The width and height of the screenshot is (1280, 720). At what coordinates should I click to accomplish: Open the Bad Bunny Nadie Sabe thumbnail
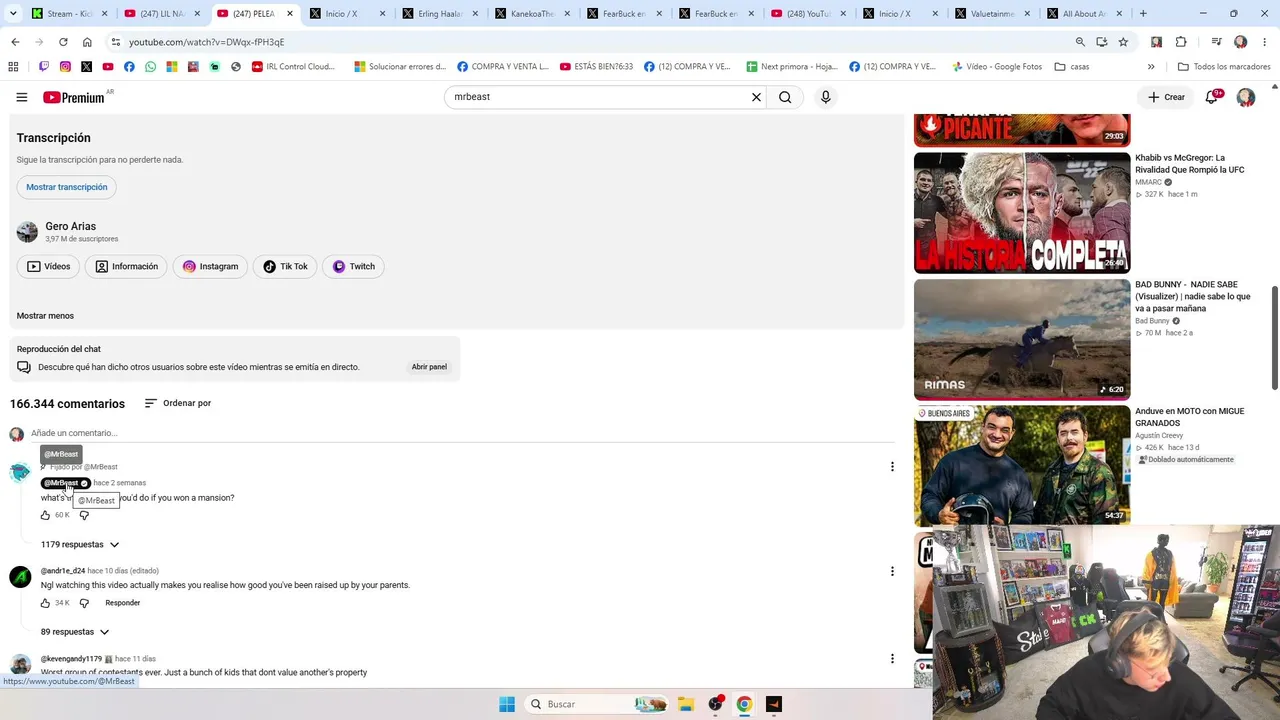click(x=1022, y=340)
